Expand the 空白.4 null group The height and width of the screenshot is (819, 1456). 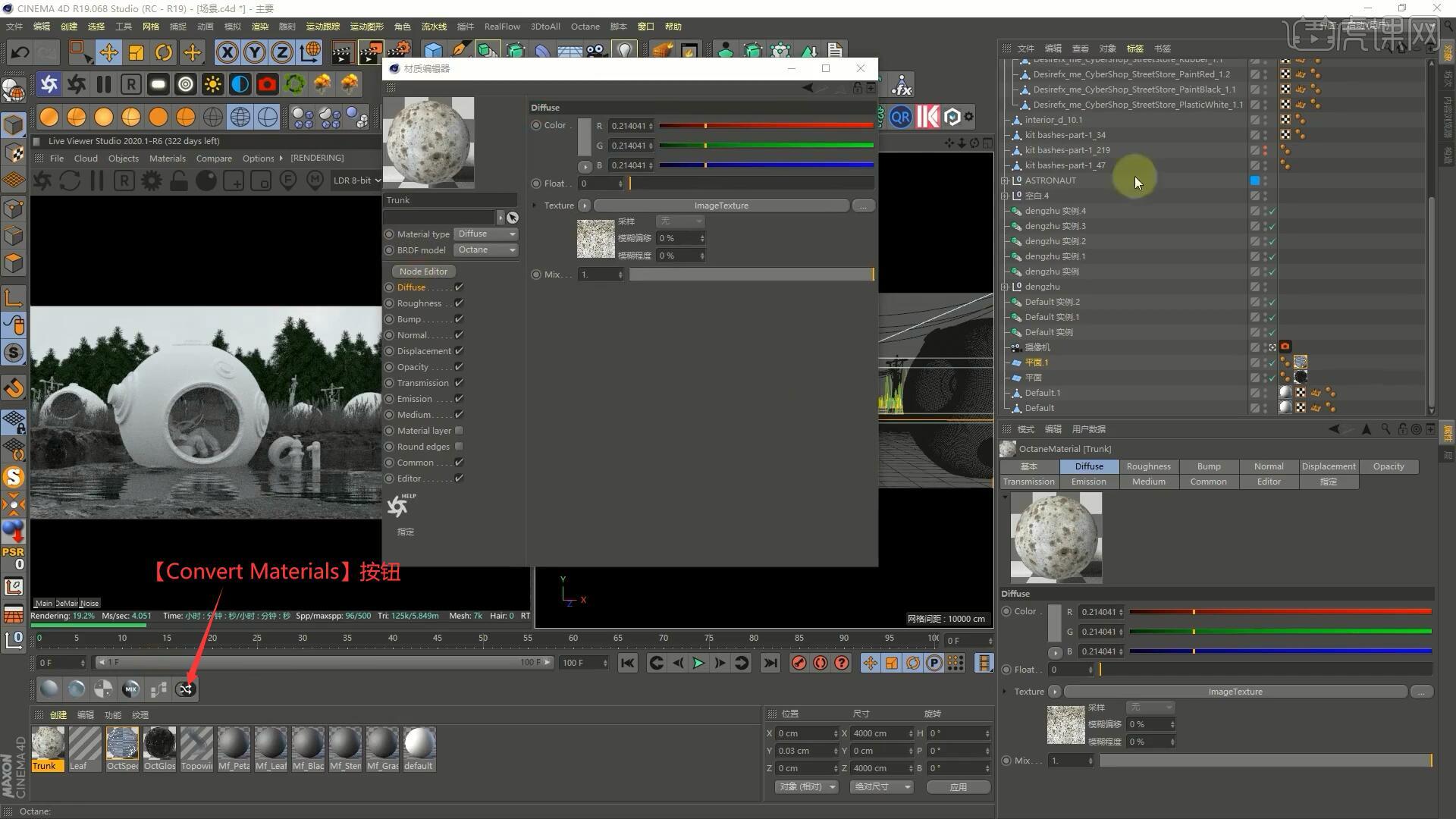click(x=1005, y=196)
